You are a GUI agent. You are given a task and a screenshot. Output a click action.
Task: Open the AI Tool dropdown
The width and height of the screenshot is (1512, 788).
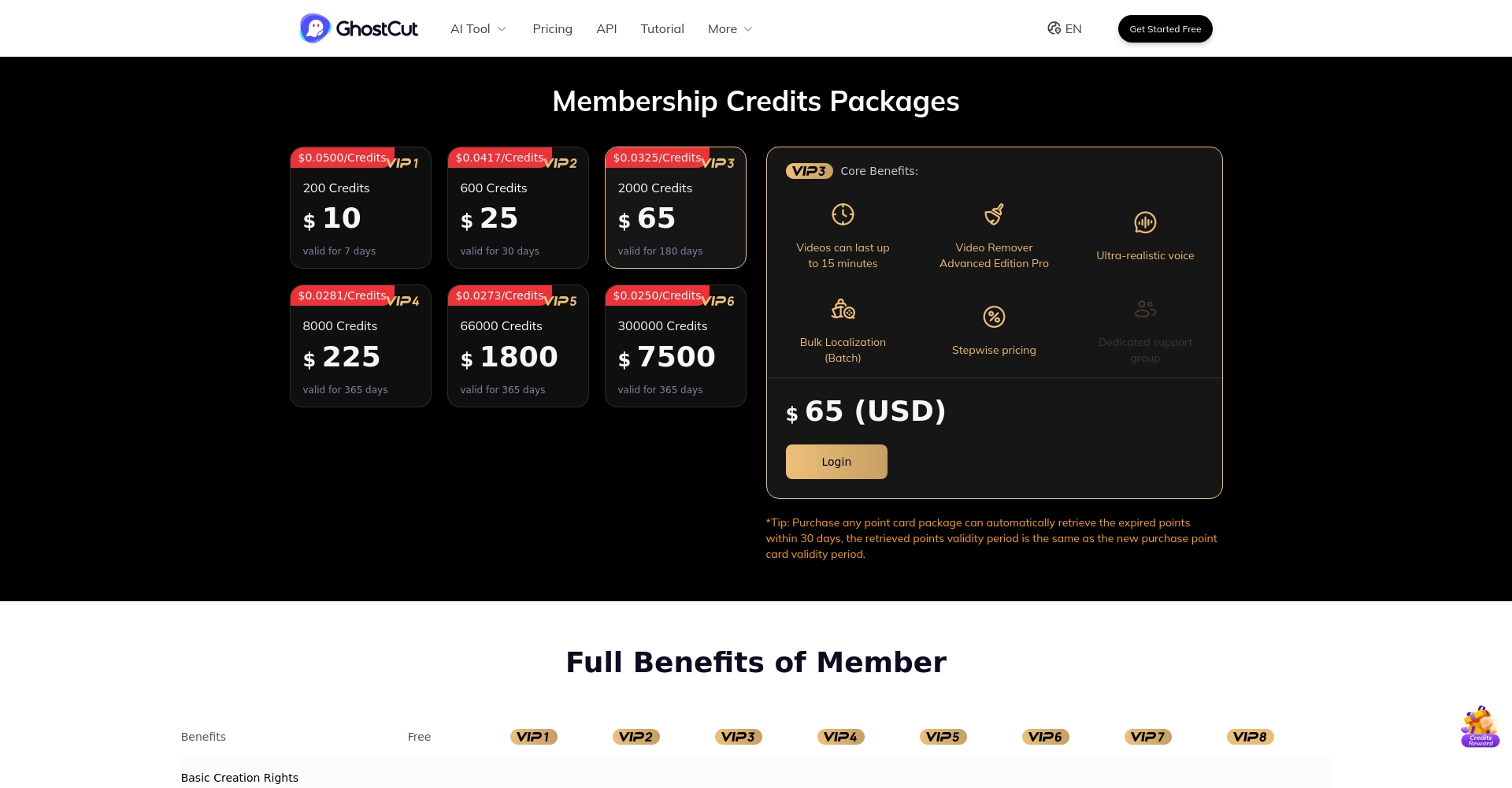(x=477, y=28)
